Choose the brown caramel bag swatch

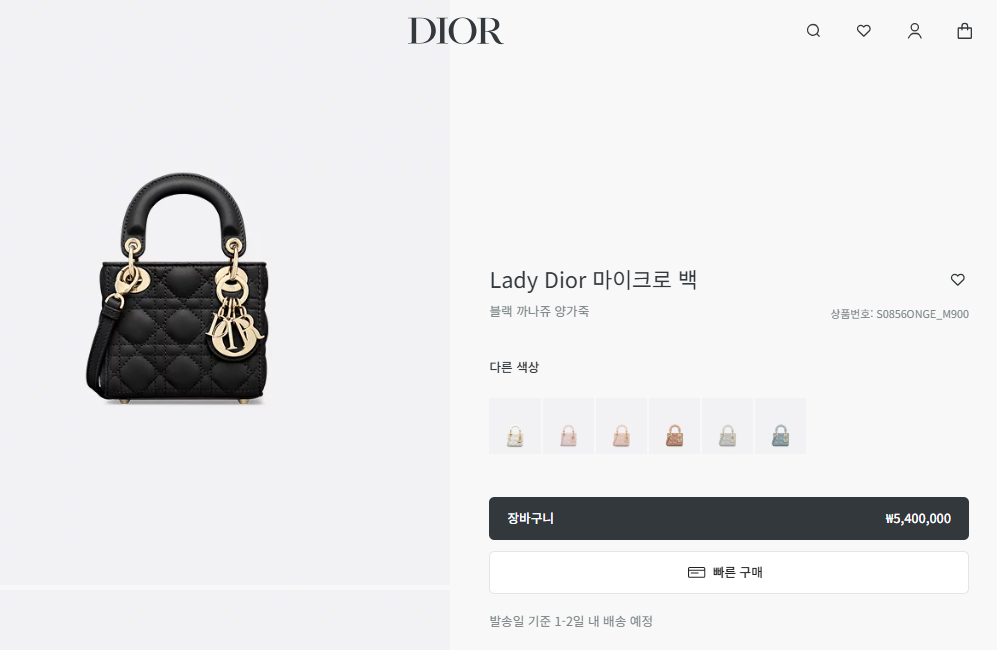click(x=674, y=426)
